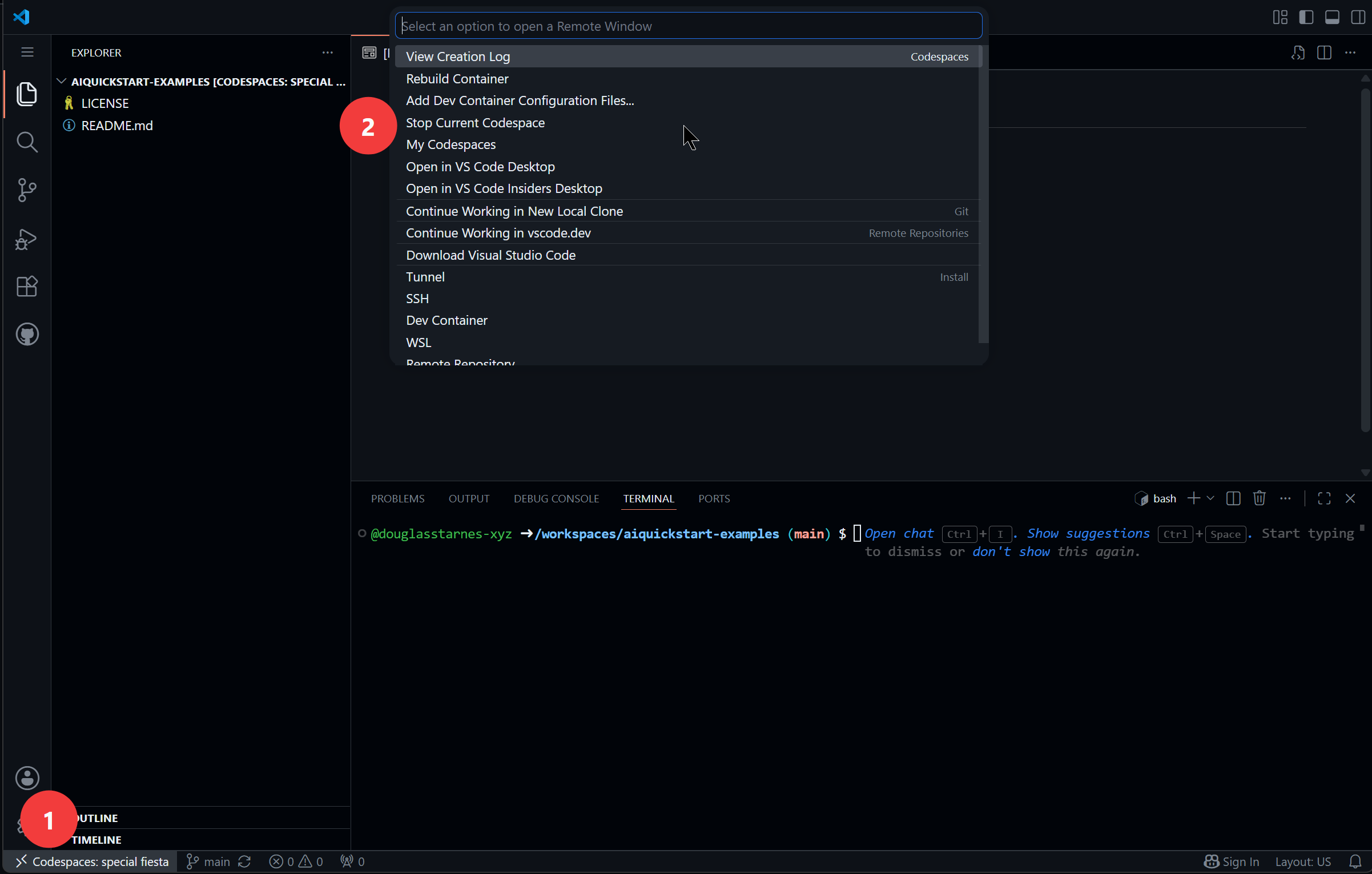Close the terminal panel
Screen dimensions: 1372x874
click(x=1350, y=498)
